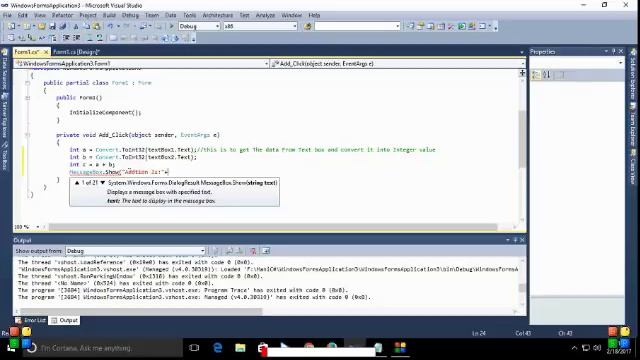Click the split editor handle above scrollbar
Viewport: 640px width, 360px height.
[522, 73]
